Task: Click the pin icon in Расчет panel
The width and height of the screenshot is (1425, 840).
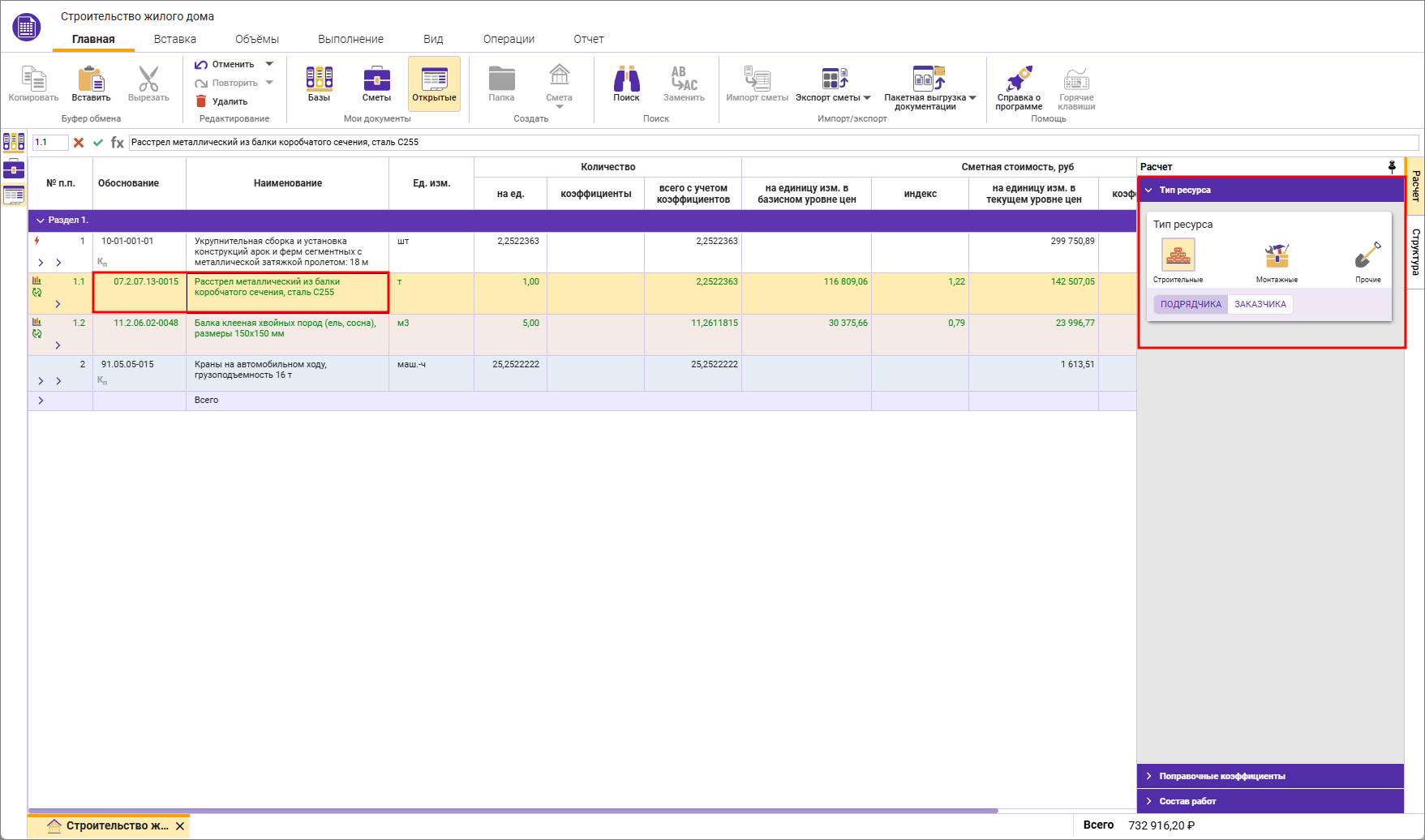Action: click(x=1392, y=167)
